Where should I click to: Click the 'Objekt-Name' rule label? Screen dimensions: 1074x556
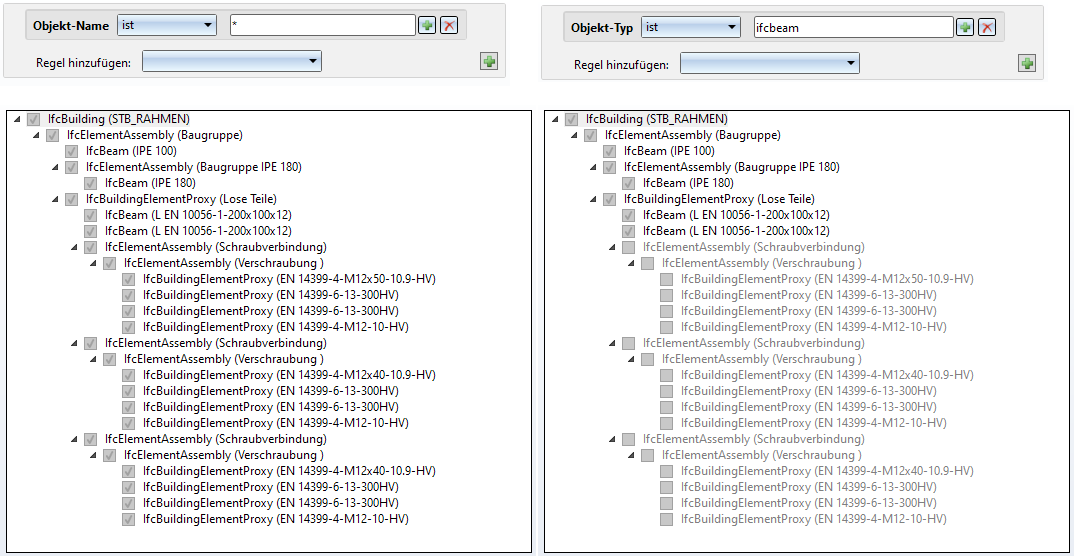(x=71, y=26)
